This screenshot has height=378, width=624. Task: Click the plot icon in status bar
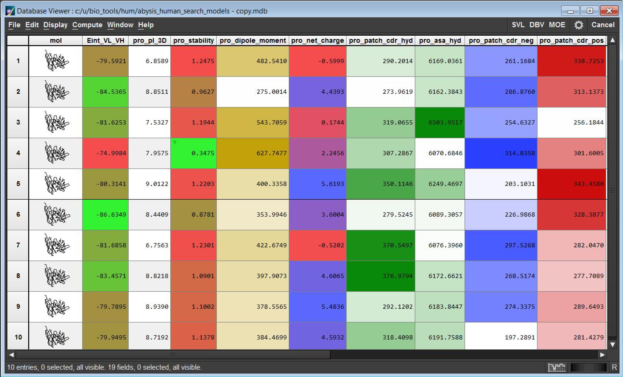pyautogui.click(x=556, y=367)
